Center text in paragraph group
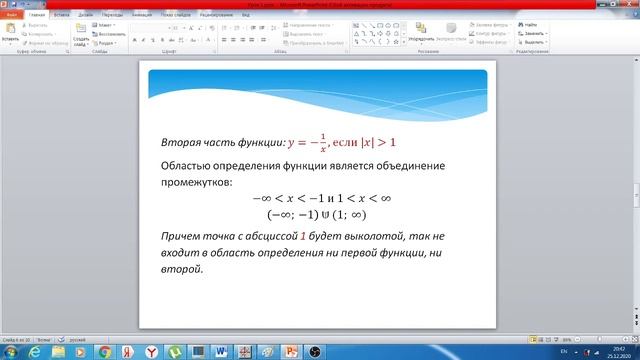Viewport: 640px width, 360px height. click(x=233, y=40)
